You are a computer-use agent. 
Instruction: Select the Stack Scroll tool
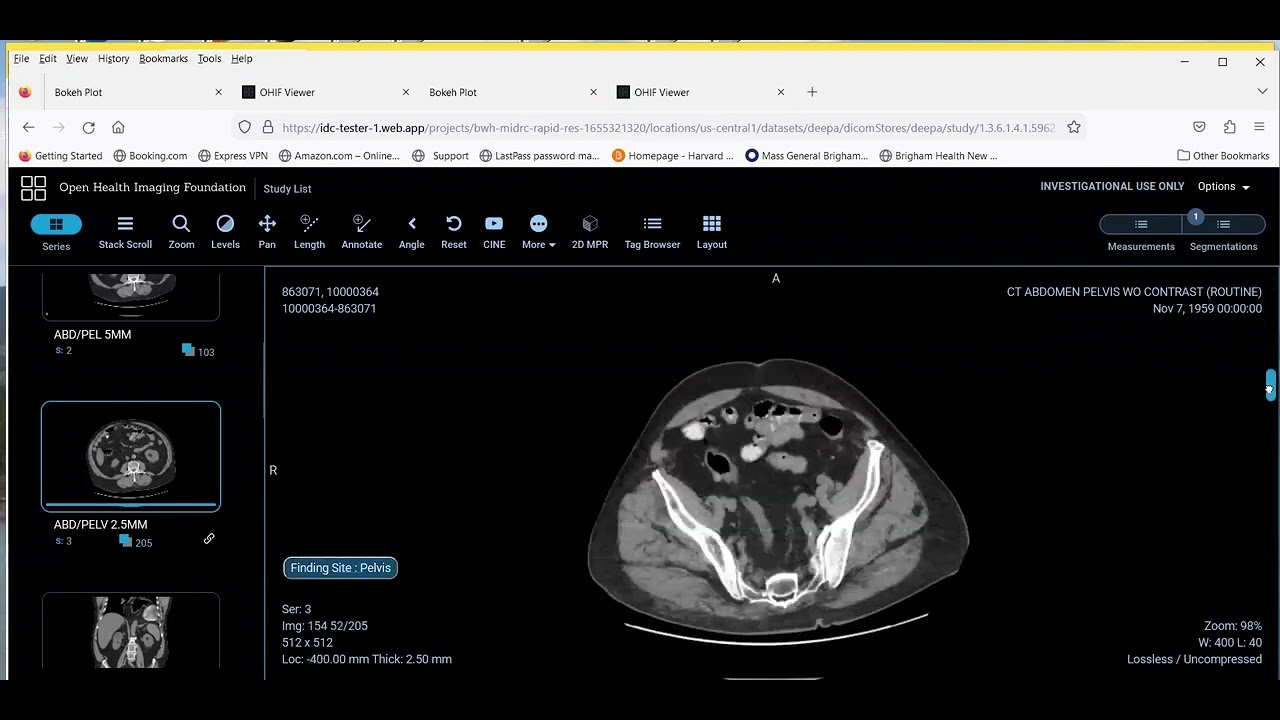125,232
